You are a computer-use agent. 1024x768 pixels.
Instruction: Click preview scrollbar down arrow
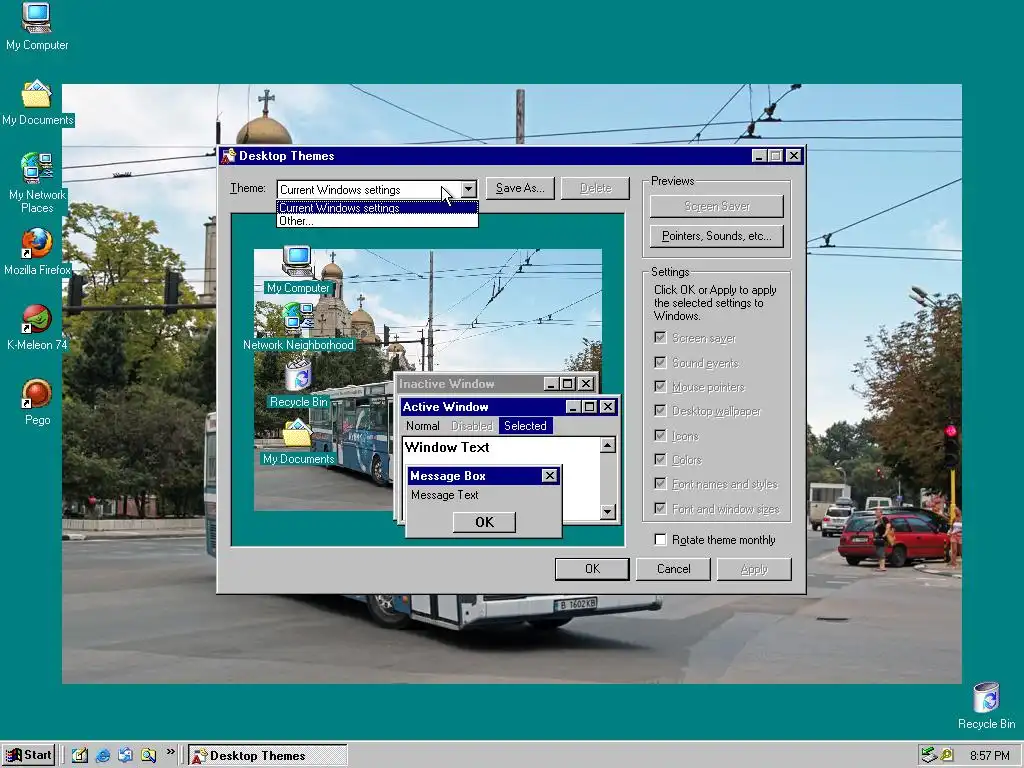(607, 511)
